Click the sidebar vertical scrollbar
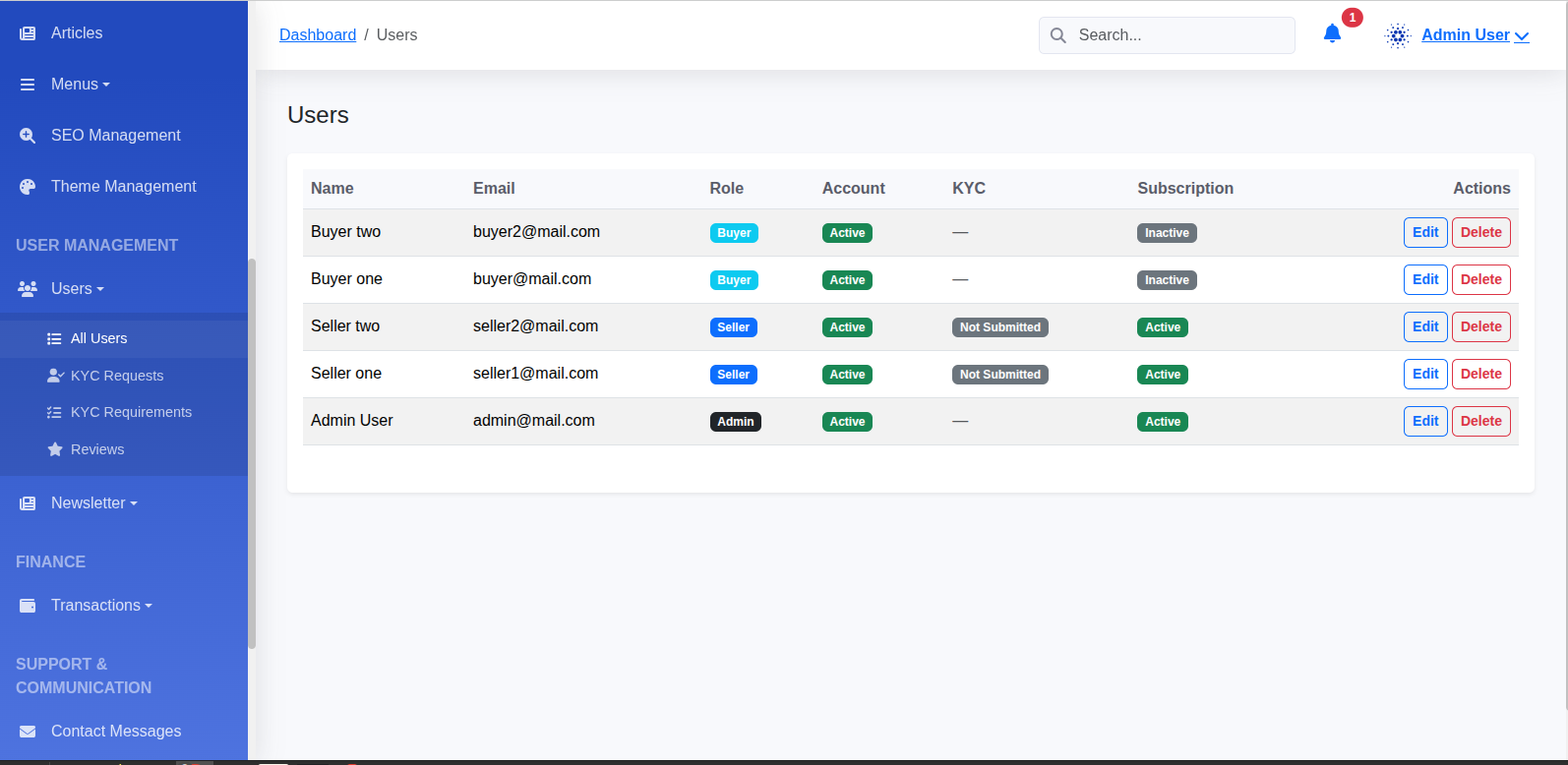 click(252, 452)
